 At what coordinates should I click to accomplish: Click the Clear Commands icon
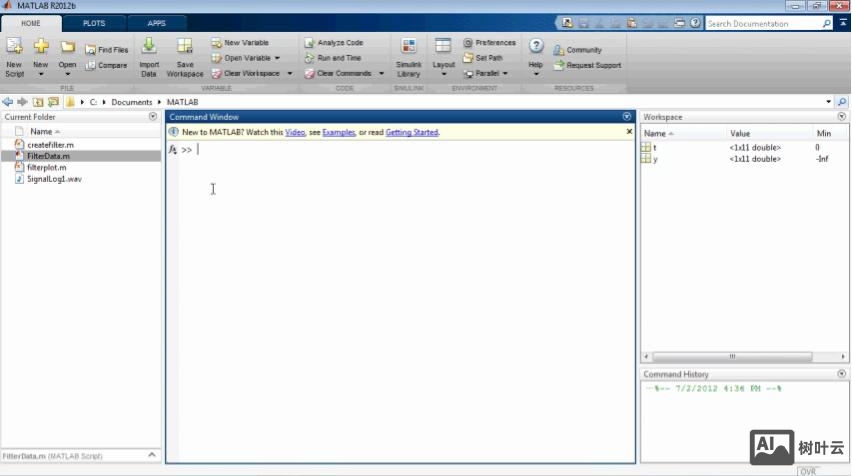click(310, 73)
